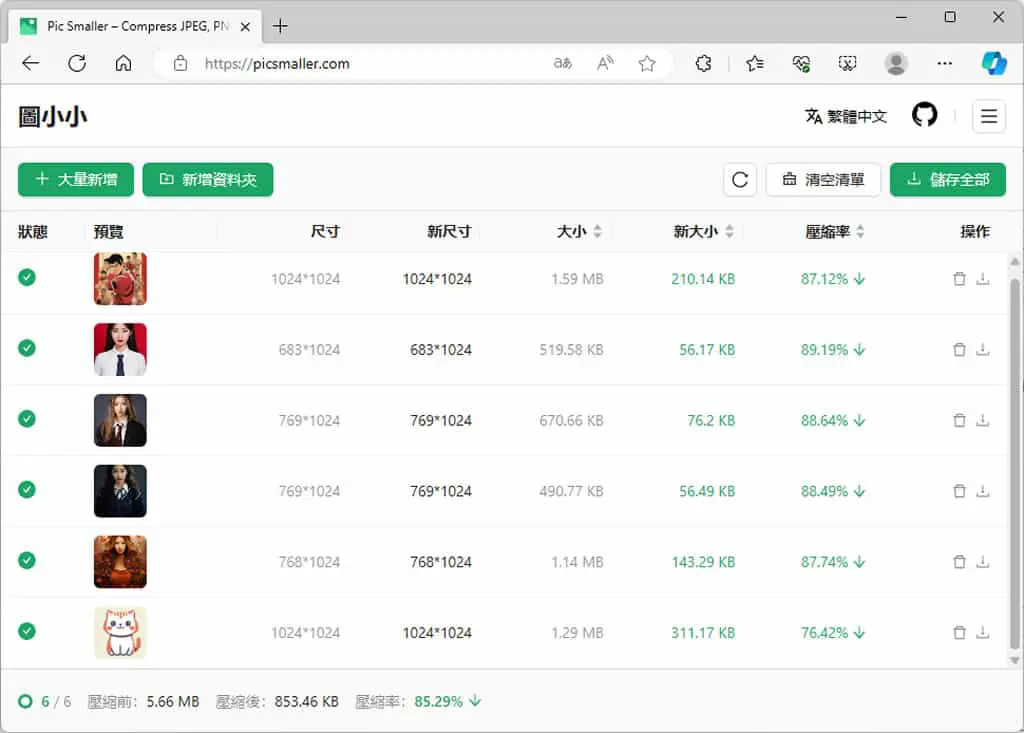Open the cat image thumbnail preview
The image size is (1024, 733).
[x=120, y=632]
